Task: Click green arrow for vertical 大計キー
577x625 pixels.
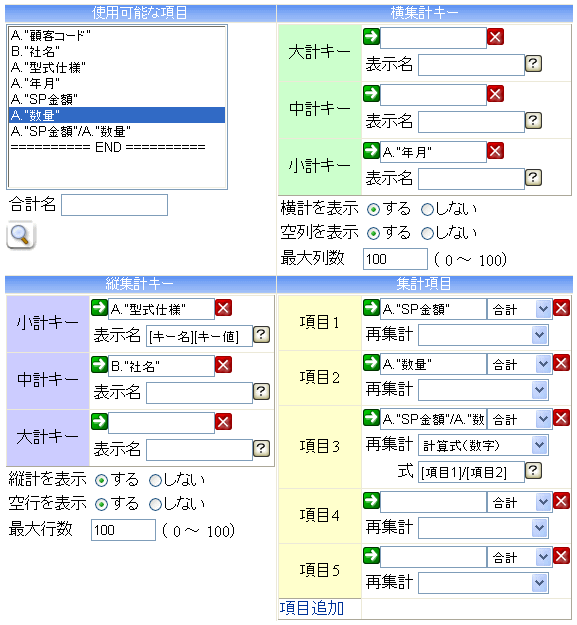Action: pyautogui.click(x=99, y=421)
